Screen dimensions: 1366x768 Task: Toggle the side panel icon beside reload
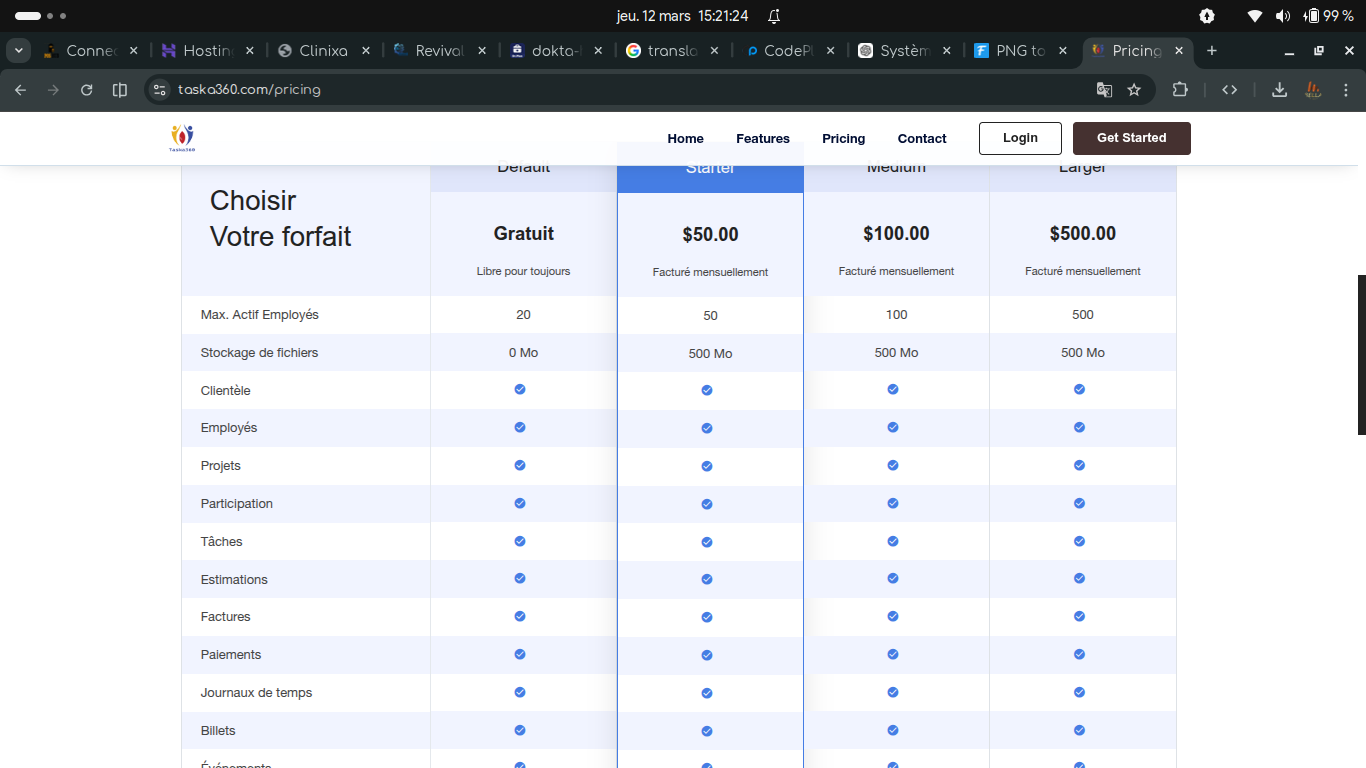(120, 90)
